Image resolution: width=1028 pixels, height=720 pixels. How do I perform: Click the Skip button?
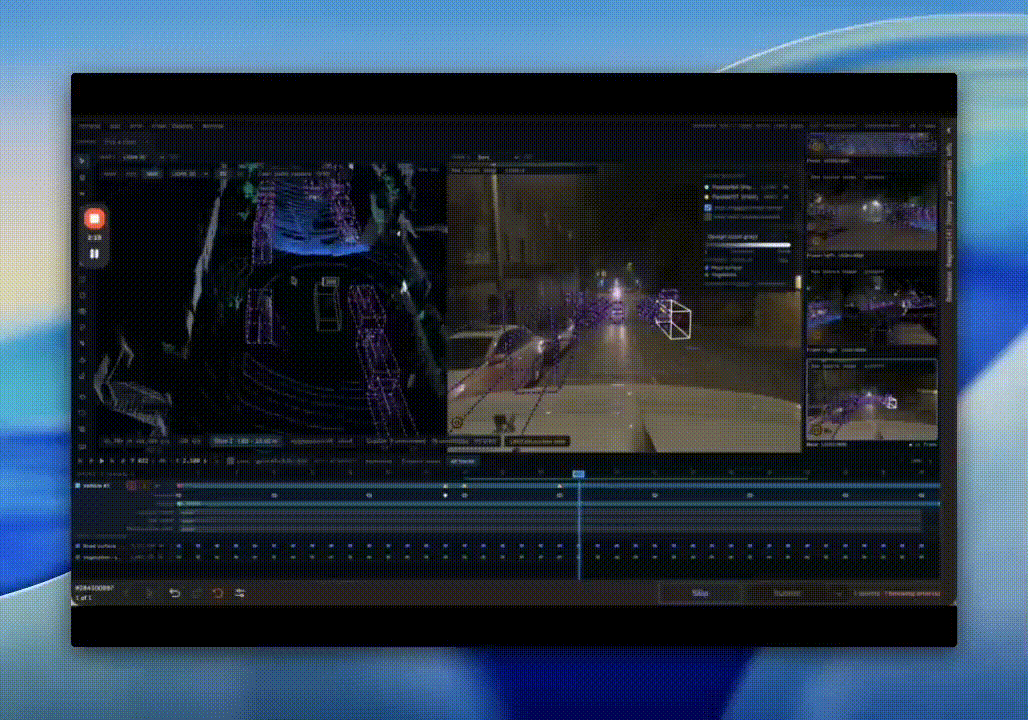pyautogui.click(x=700, y=593)
